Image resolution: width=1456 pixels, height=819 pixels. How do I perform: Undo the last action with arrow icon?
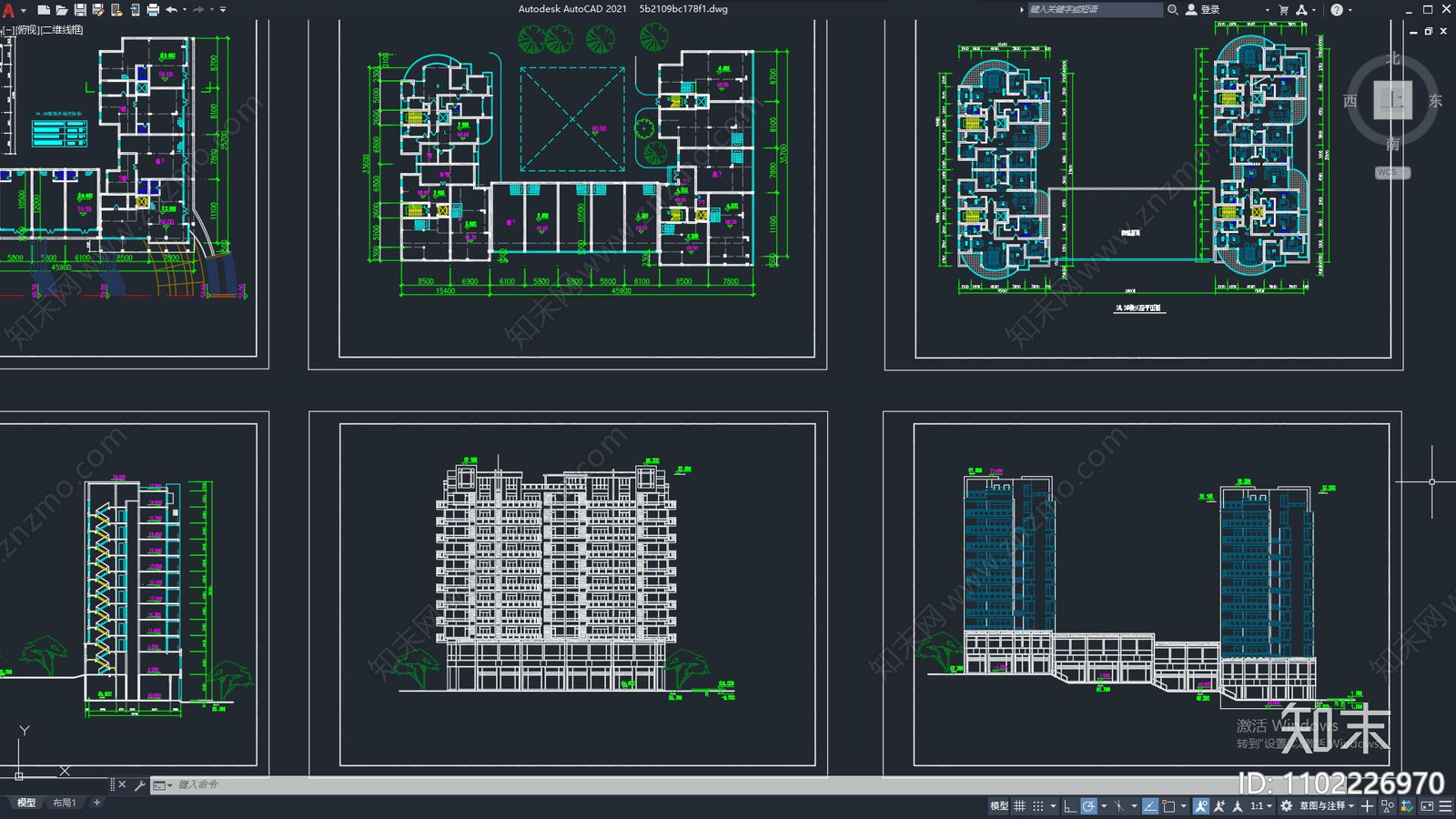[x=171, y=9]
